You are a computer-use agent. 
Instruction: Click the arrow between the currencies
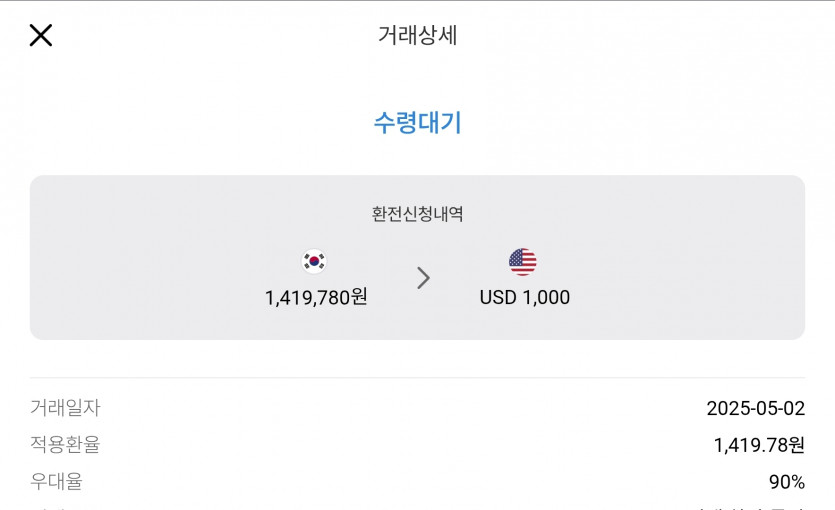(423, 278)
